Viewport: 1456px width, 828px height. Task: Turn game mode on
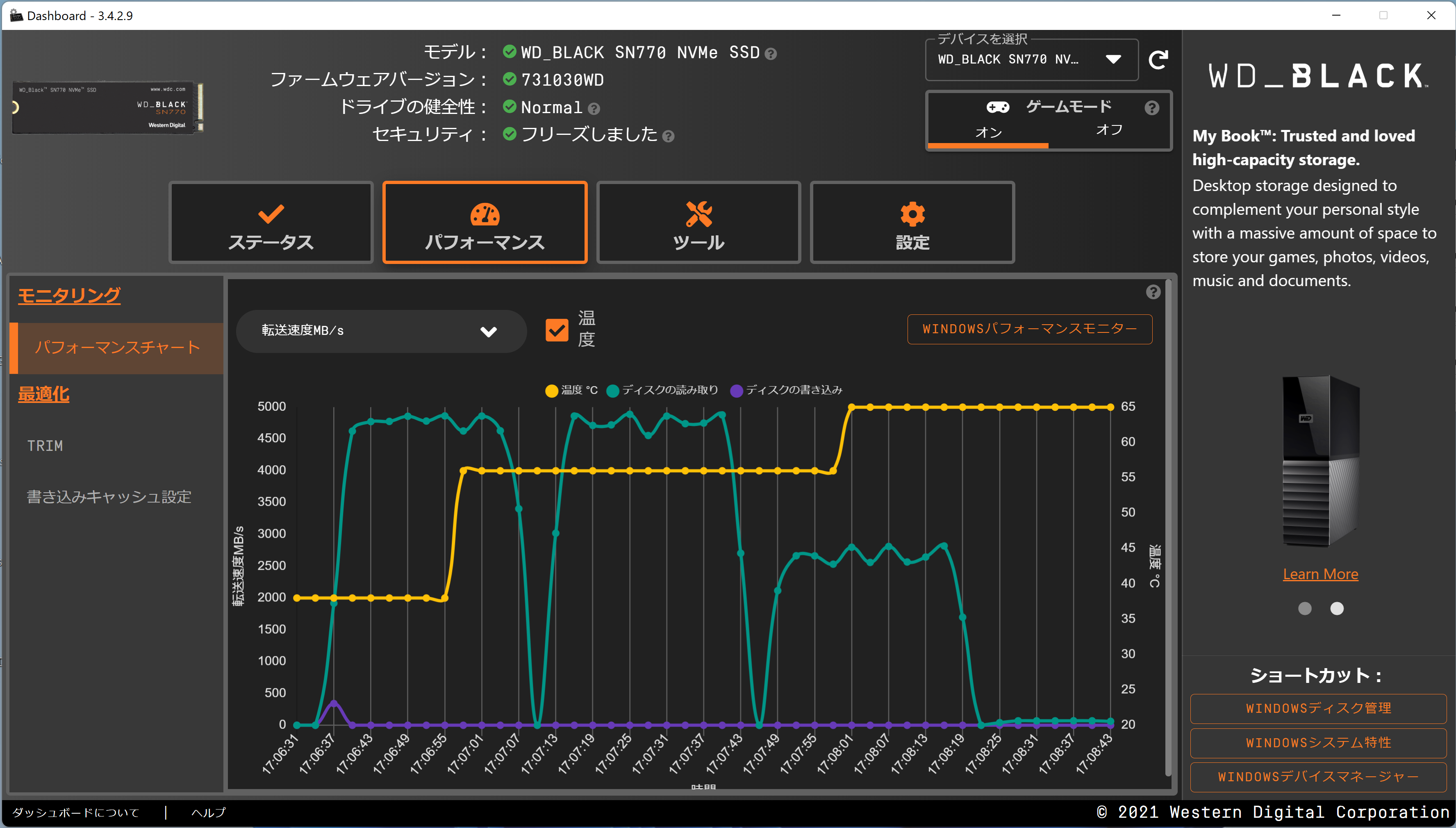click(x=988, y=132)
